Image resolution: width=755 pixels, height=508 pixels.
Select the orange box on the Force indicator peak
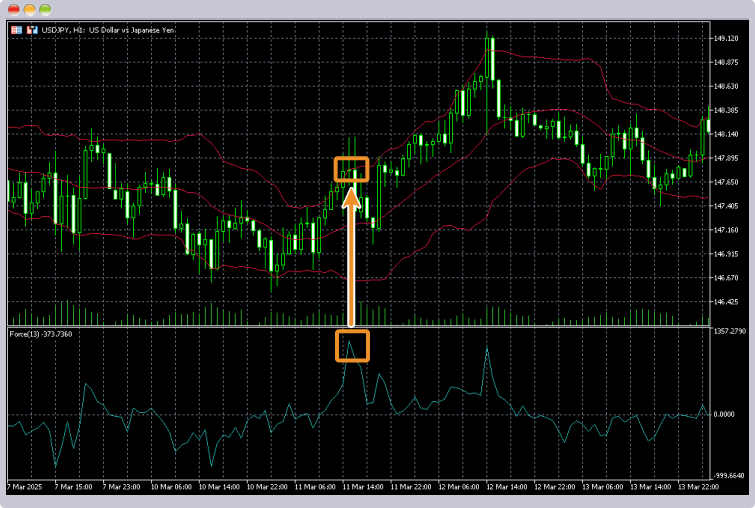click(x=351, y=345)
